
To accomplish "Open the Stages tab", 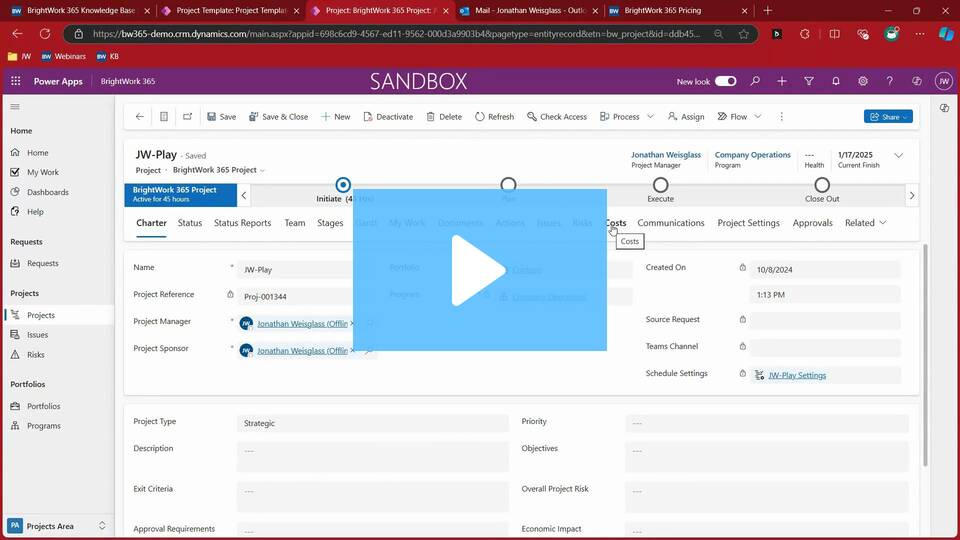I will click(330, 223).
